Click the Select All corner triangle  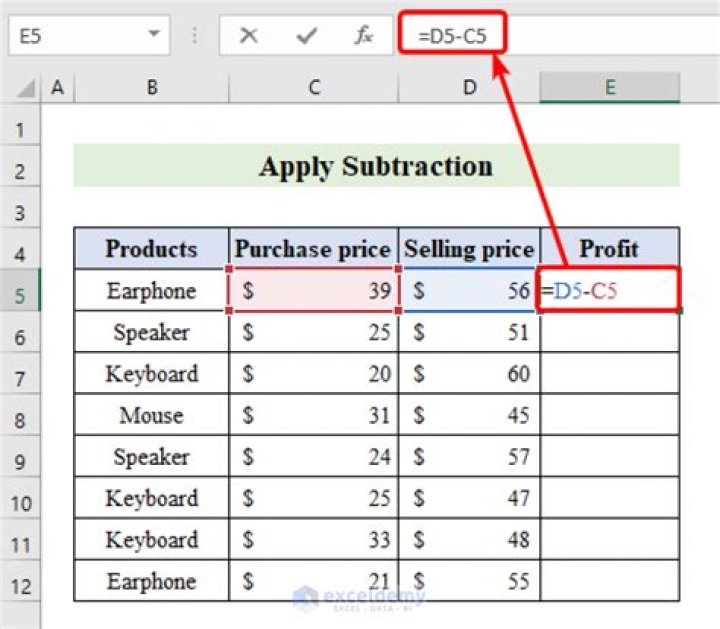24,89
